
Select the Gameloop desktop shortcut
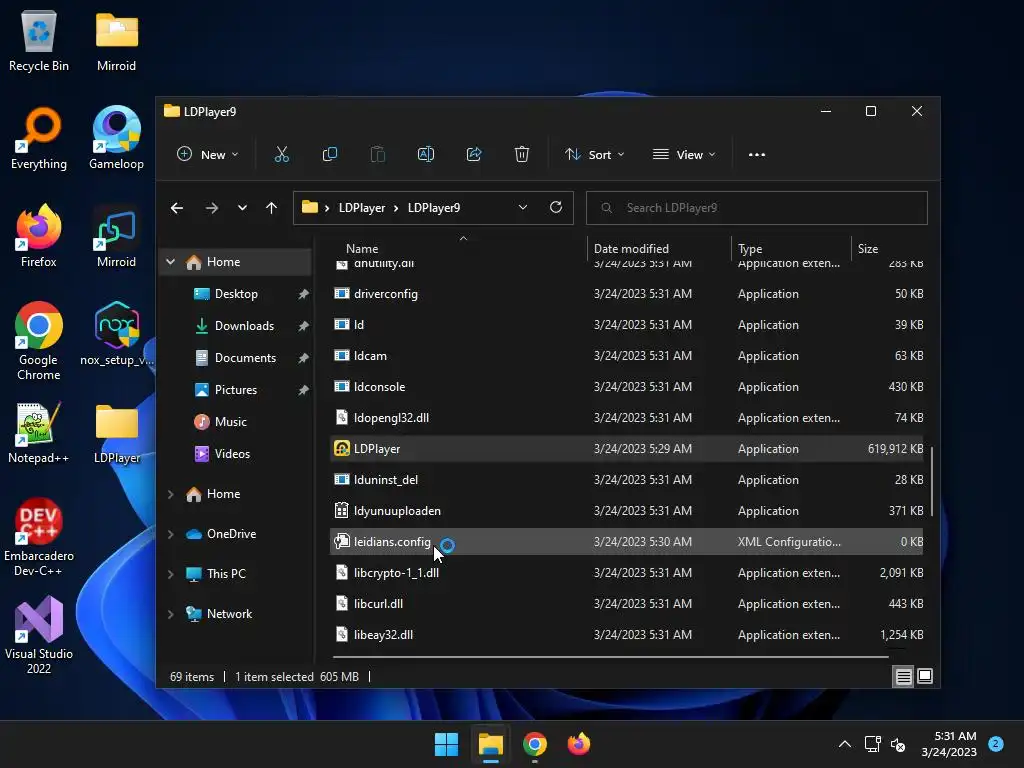point(116,138)
